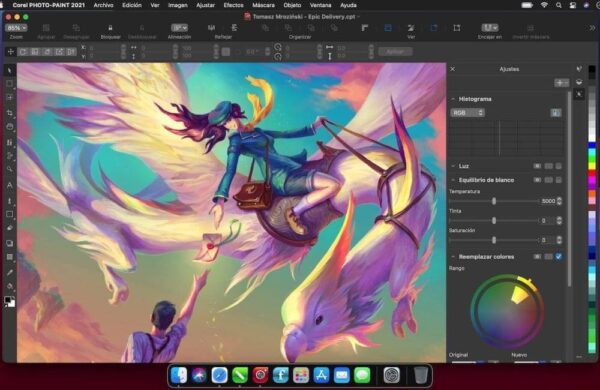Image resolution: width=600 pixels, height=390 pixels.
Task: Click the Luz reset button
Action: tap(549, 166)
